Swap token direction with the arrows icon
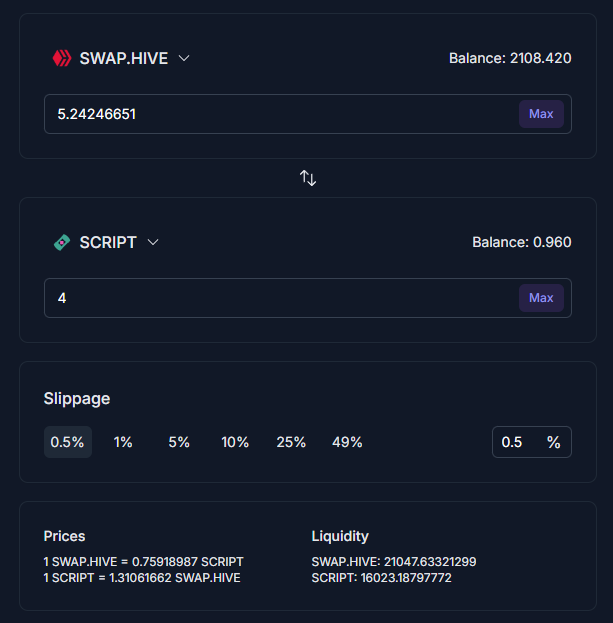 tap(308, 178)
